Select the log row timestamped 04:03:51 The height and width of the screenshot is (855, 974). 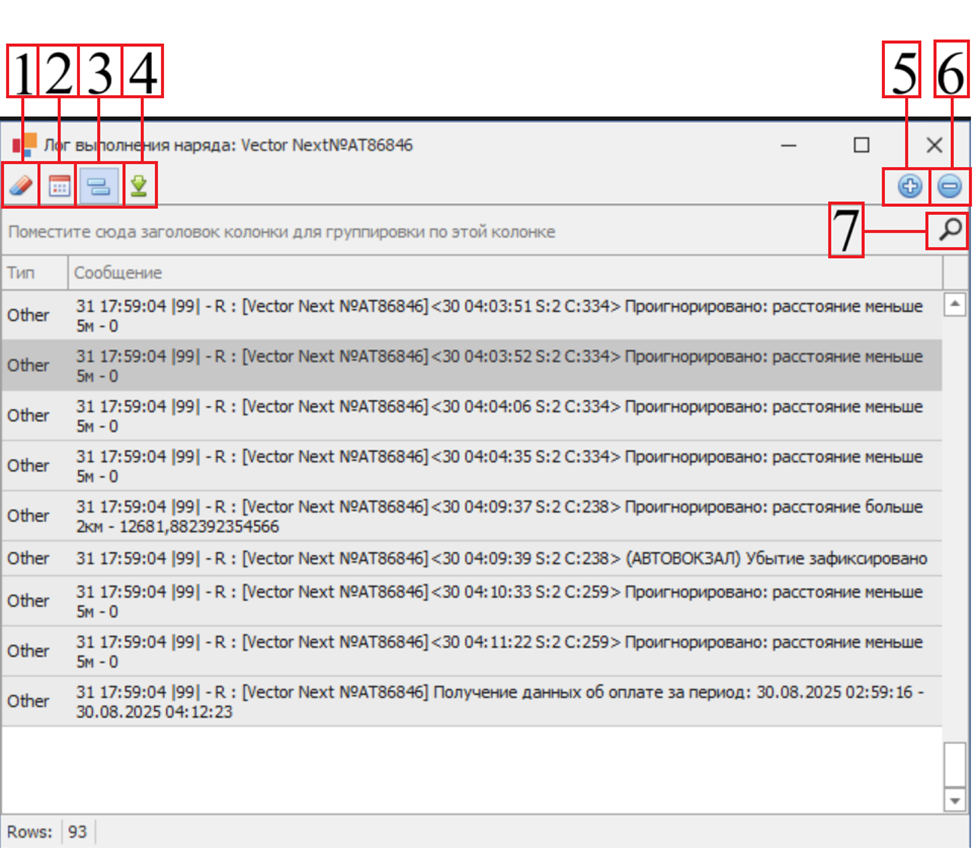[500, 315]
